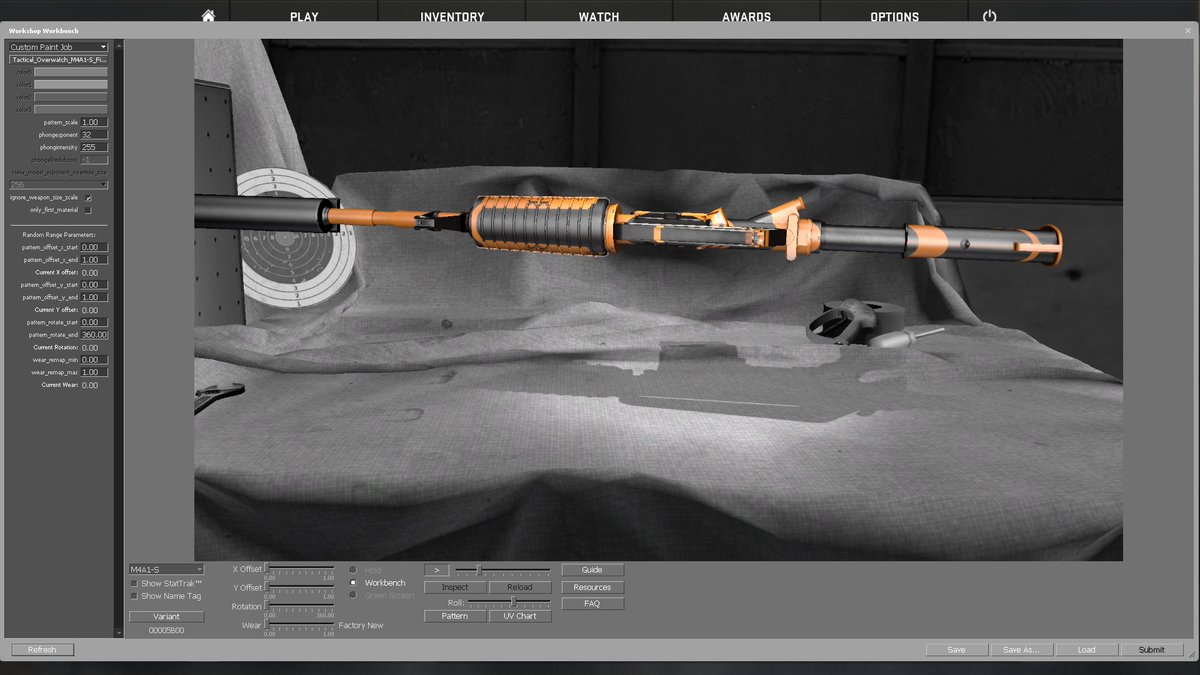Click the color1 swatch
Viewport: 1200px width, 675px height.
point(71,85)
